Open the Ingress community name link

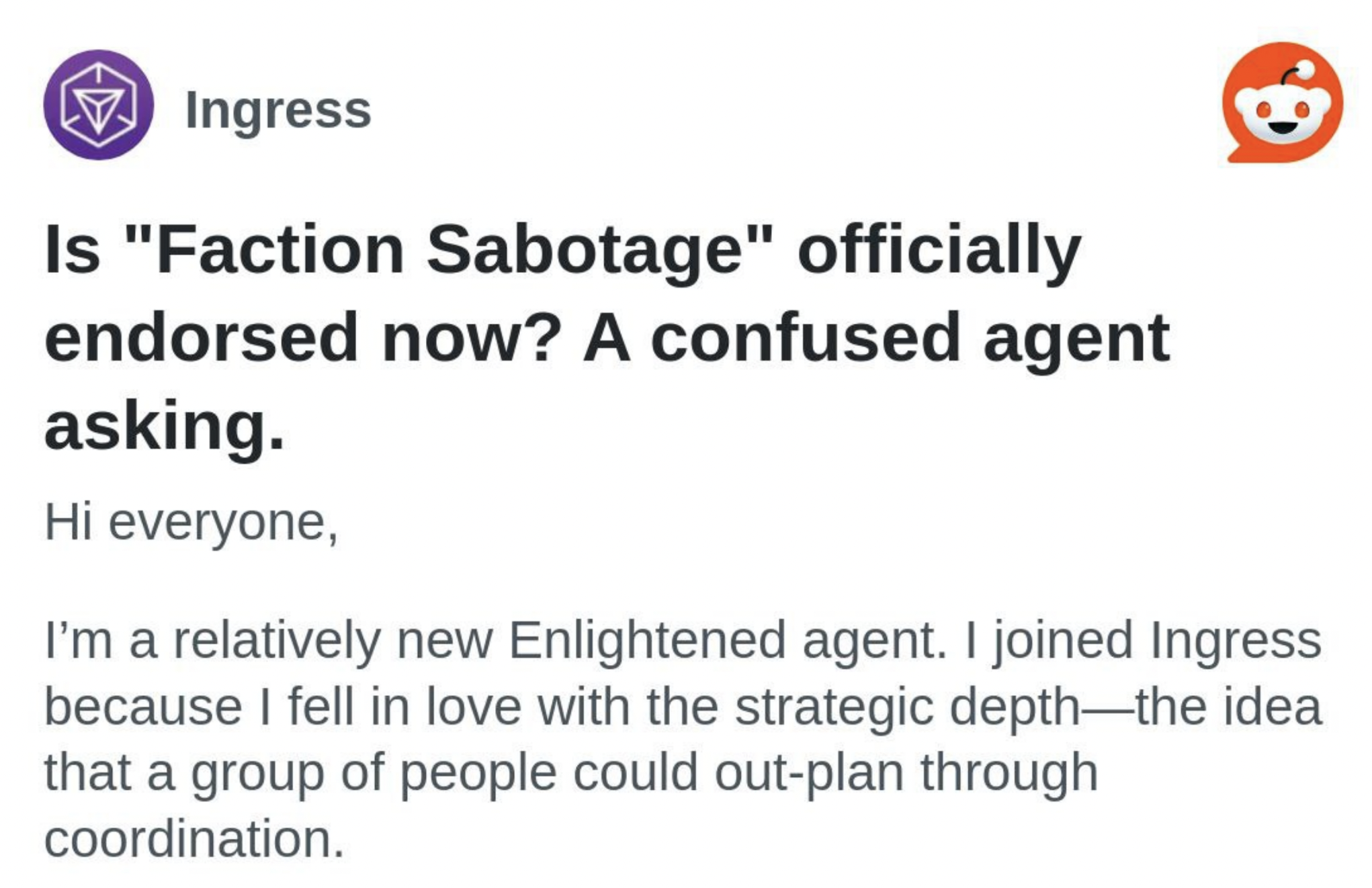tap(277, 109)
